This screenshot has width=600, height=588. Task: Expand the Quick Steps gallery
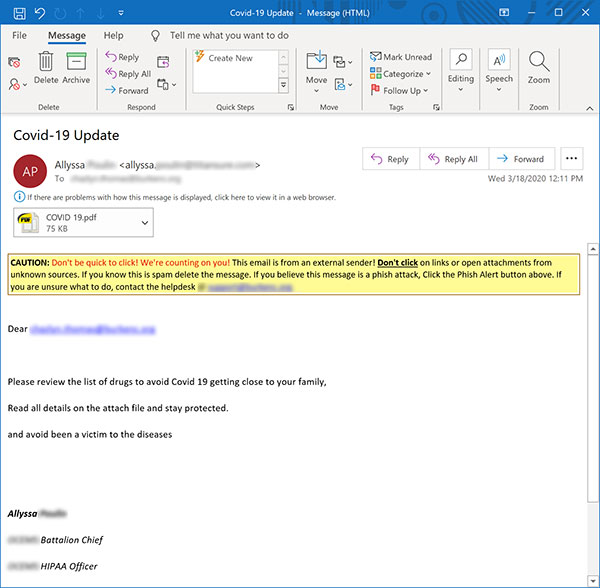[x=284, y=85]
